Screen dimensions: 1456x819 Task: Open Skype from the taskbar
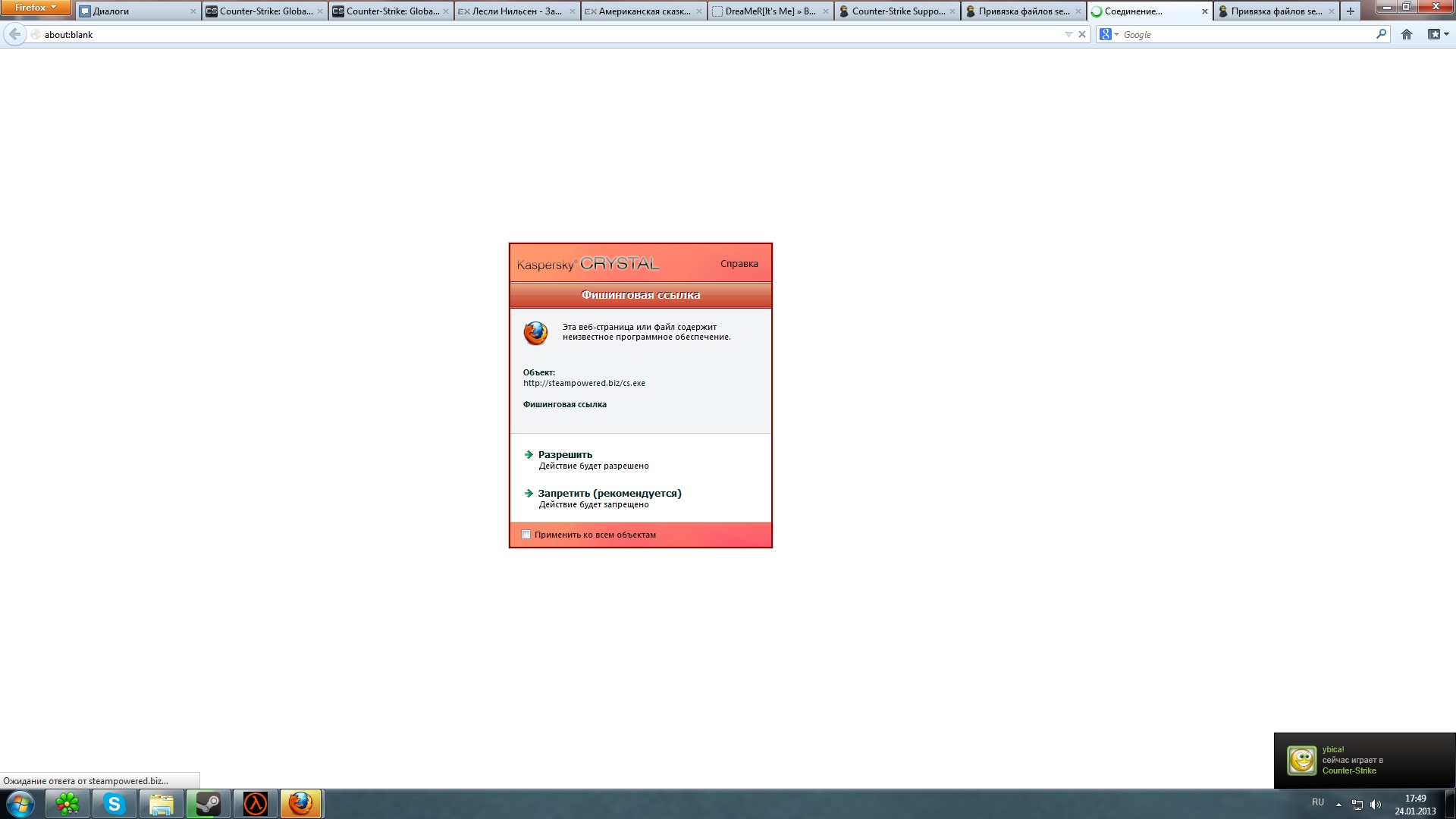click(115, 804)
